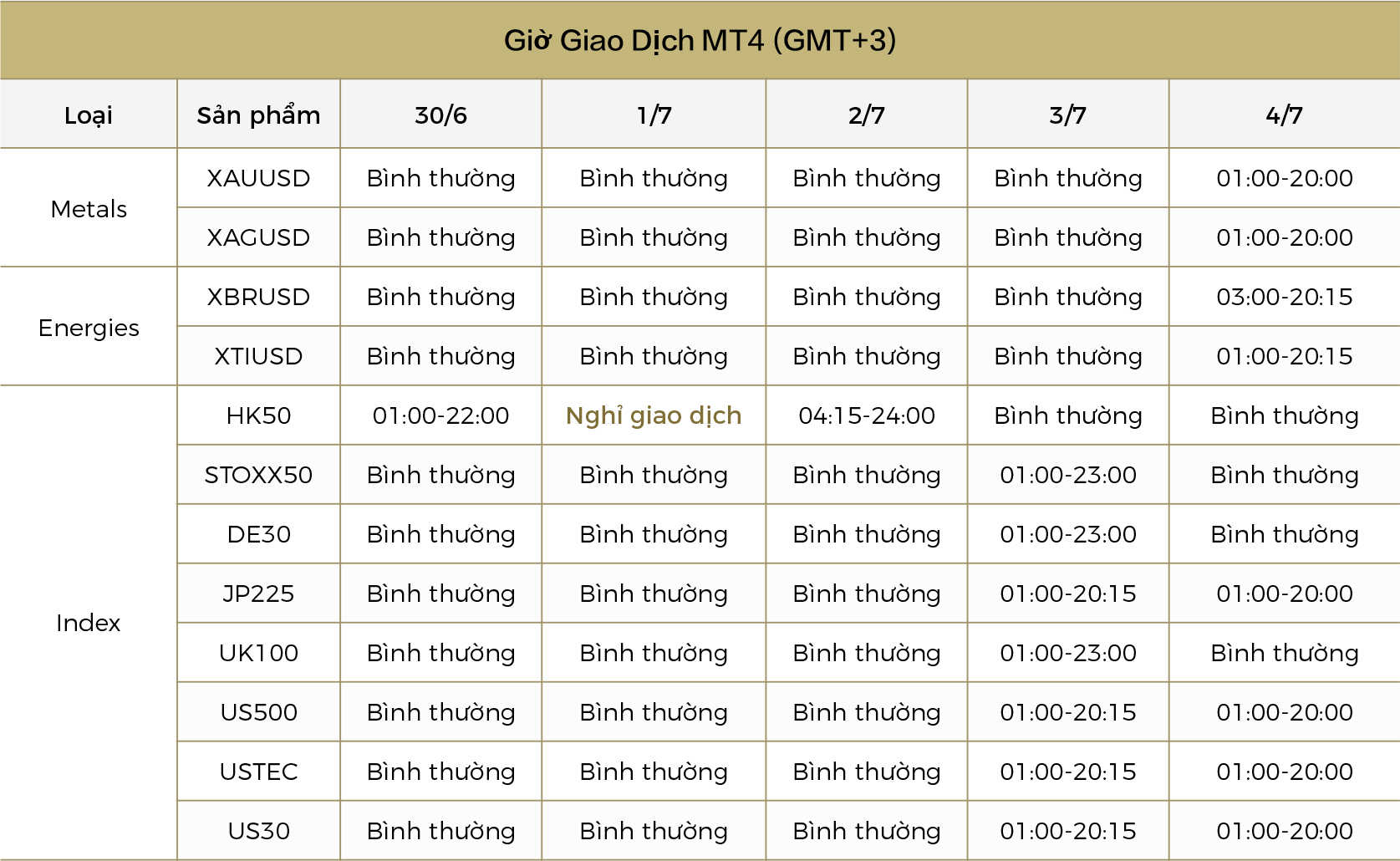
Task: Select the Energies category cell
Action: coord(89,327)
